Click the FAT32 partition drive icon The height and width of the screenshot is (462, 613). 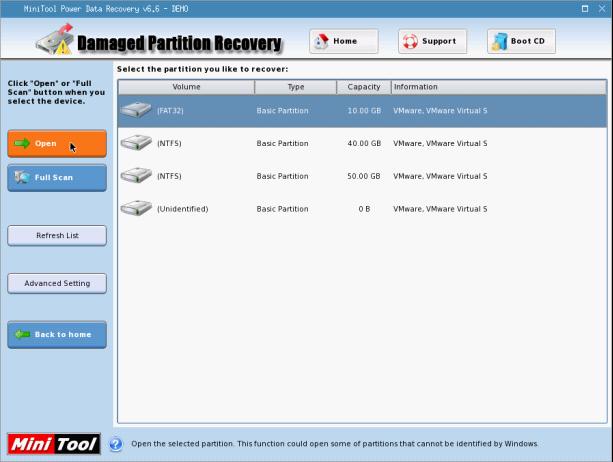136,110
